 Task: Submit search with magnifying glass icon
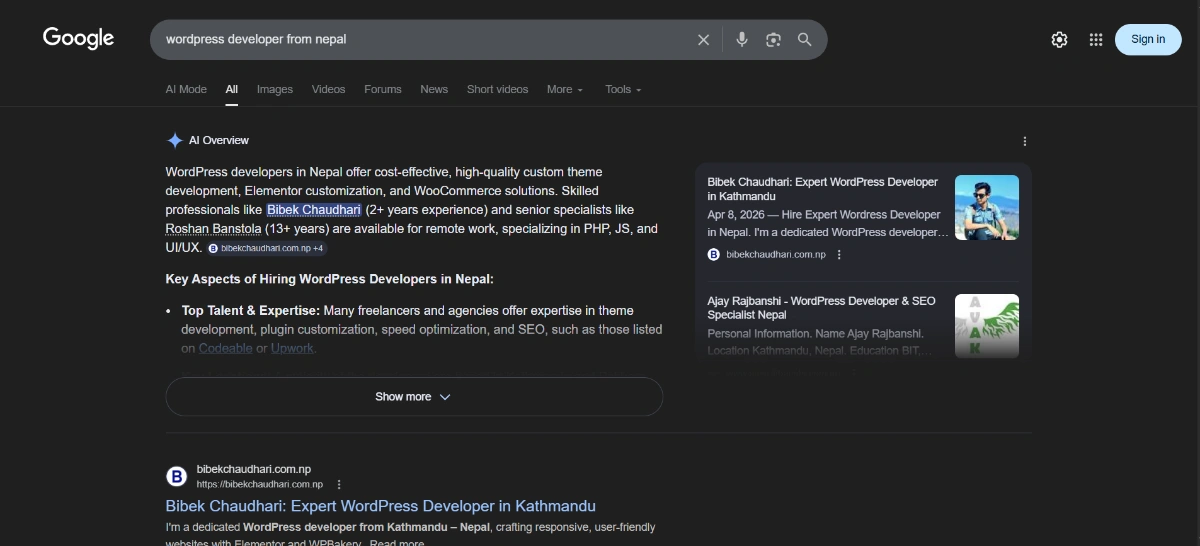click(804, 39)
